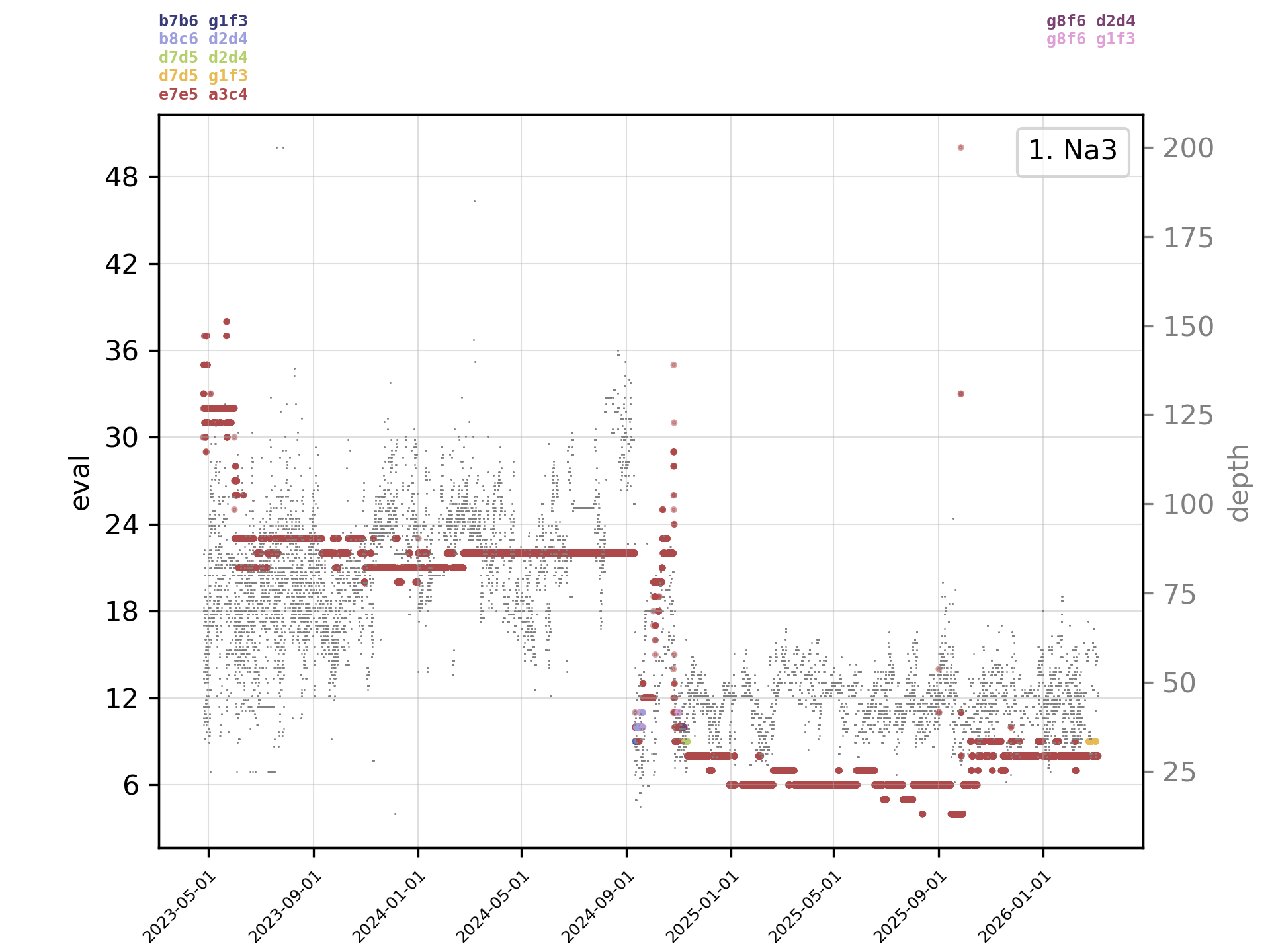This screenshot has width=1270, height=952.
Task: Click the 'b8c6 d2d4' legend label
Action: (x=203, y=39)
